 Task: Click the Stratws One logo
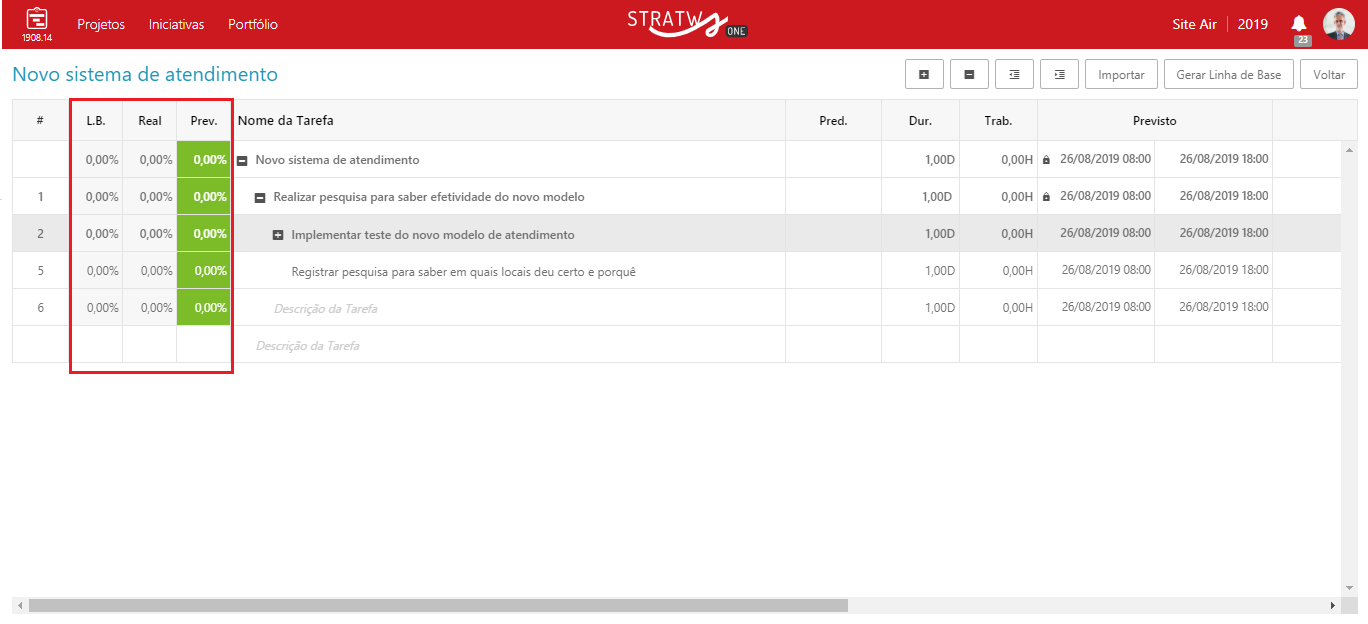click(686, 23)
